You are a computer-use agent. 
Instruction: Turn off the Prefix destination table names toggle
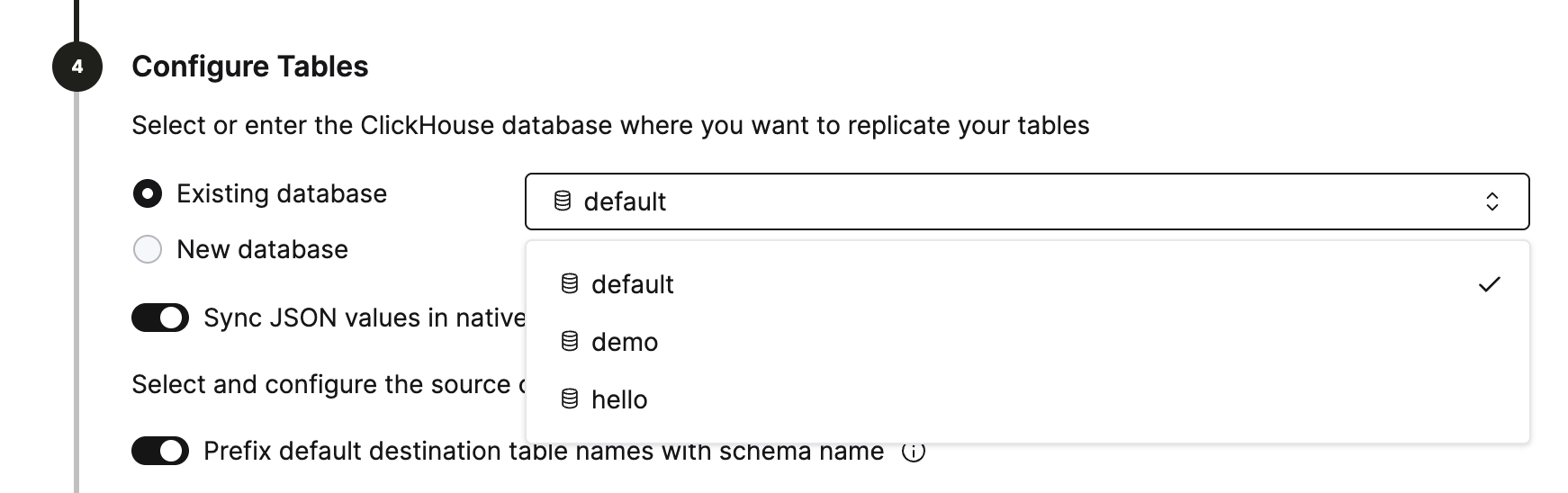[160, 451]
